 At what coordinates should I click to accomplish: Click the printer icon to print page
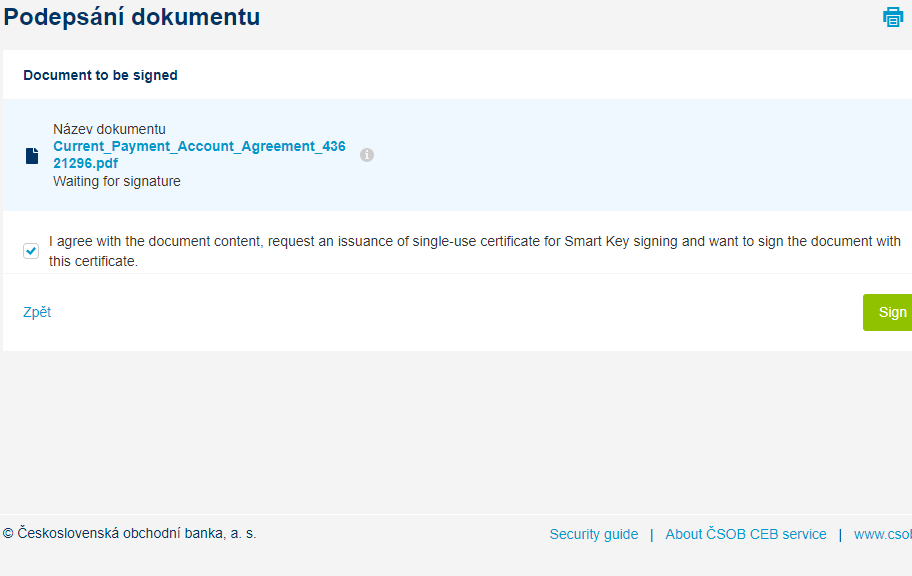[x=893, y=17]
